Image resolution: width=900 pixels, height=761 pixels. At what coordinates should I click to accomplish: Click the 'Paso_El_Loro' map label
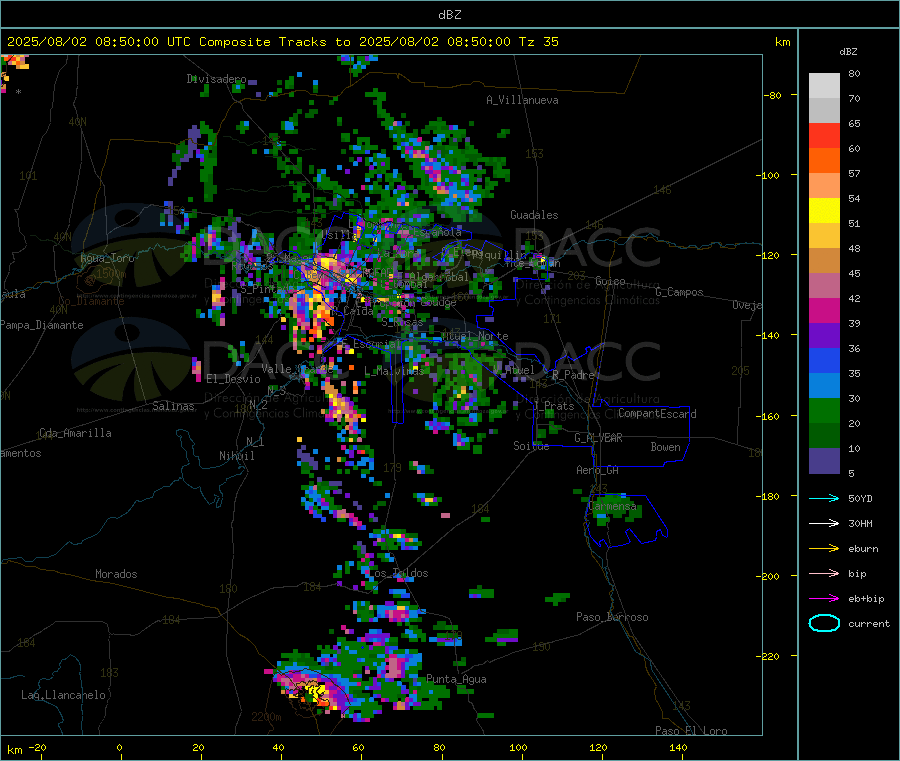click(x=691, y=731)
